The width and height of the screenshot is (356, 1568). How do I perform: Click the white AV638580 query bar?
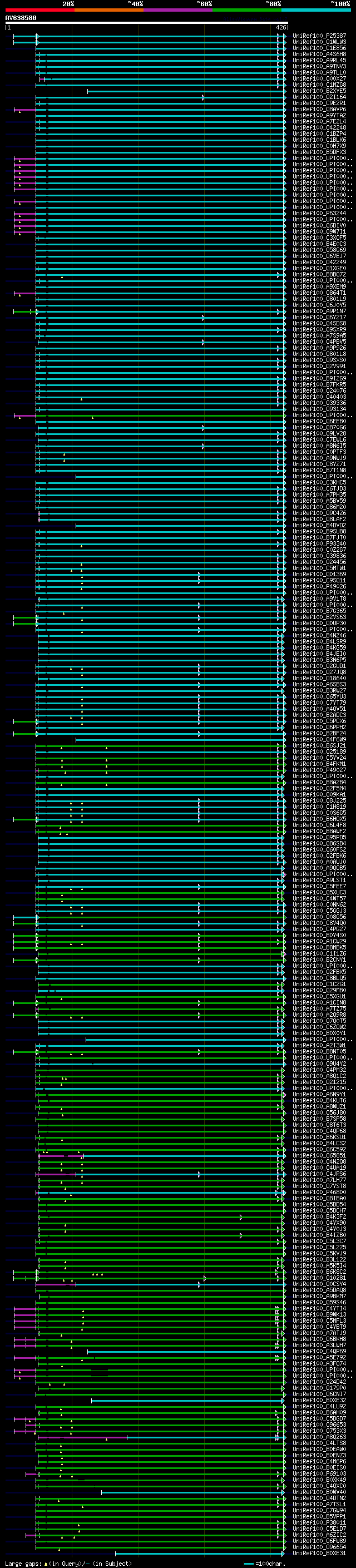[147, 23]
